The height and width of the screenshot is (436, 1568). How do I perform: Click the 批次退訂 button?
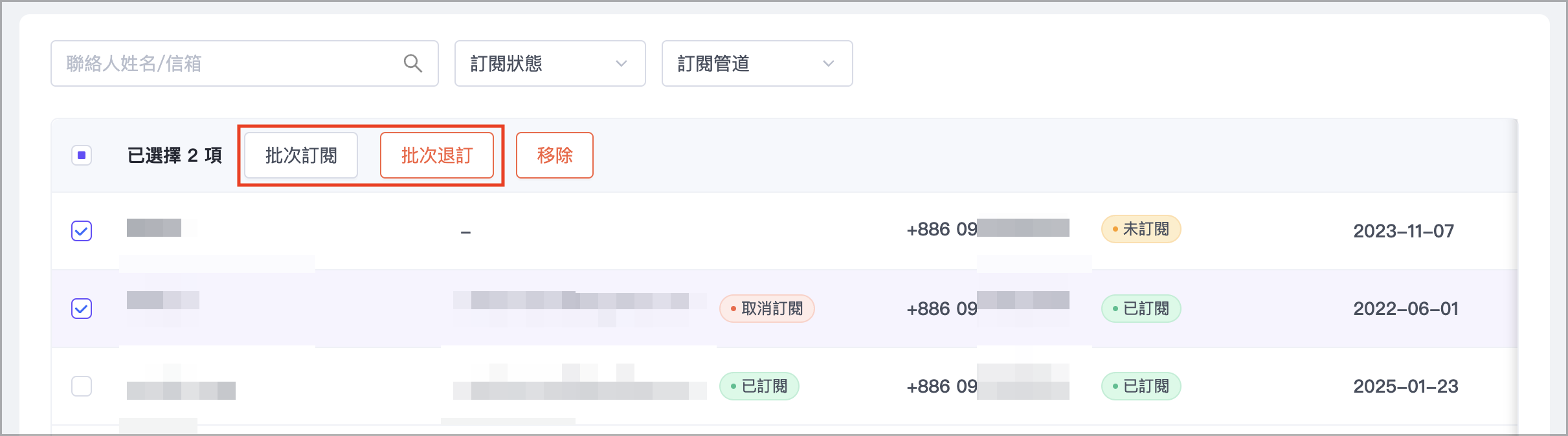click(x=437, y=155)
